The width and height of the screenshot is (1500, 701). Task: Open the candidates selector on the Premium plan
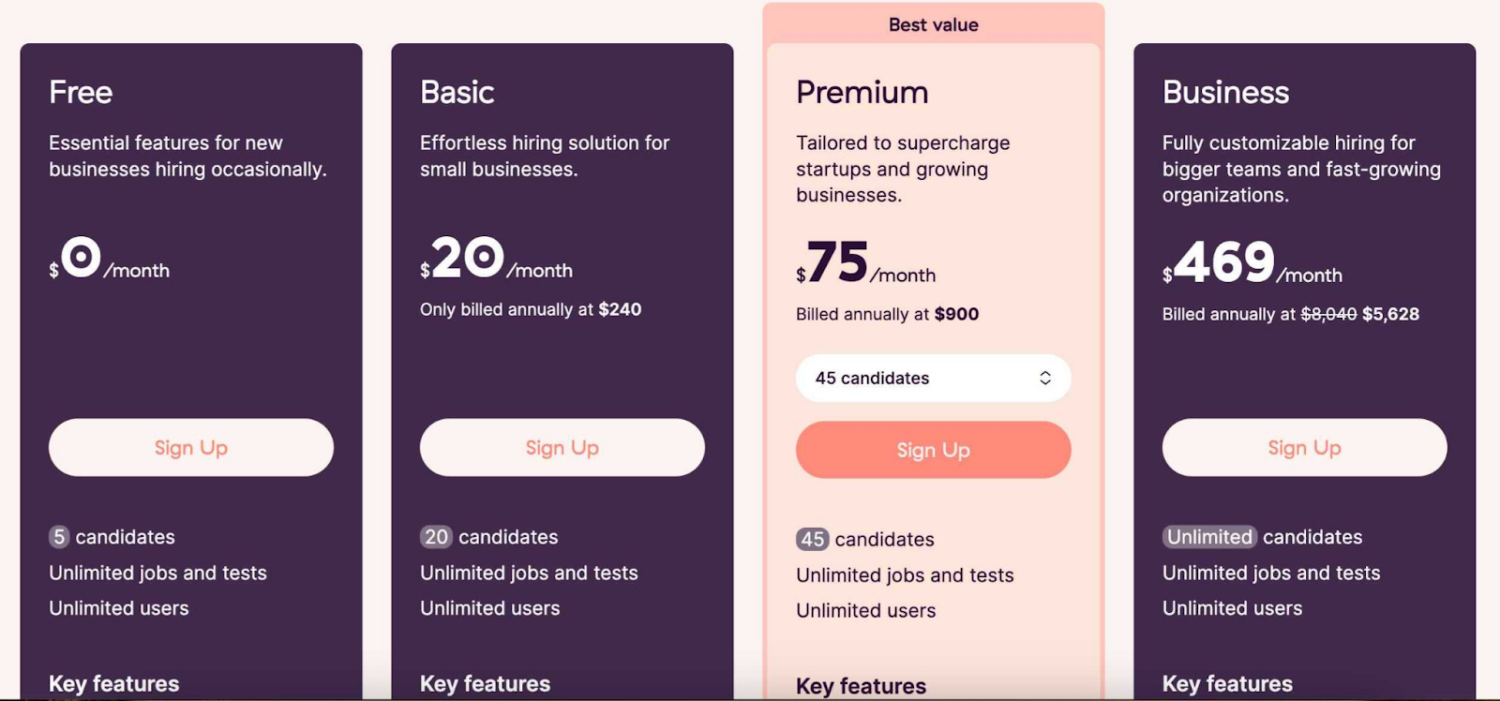(932, 378)
